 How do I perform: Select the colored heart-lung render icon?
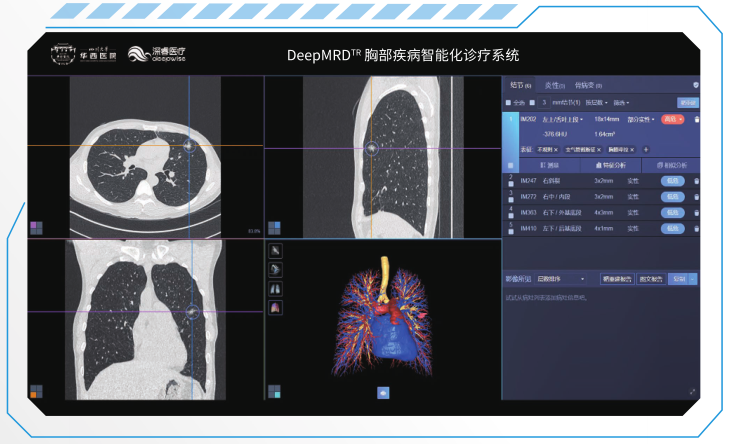276,307
